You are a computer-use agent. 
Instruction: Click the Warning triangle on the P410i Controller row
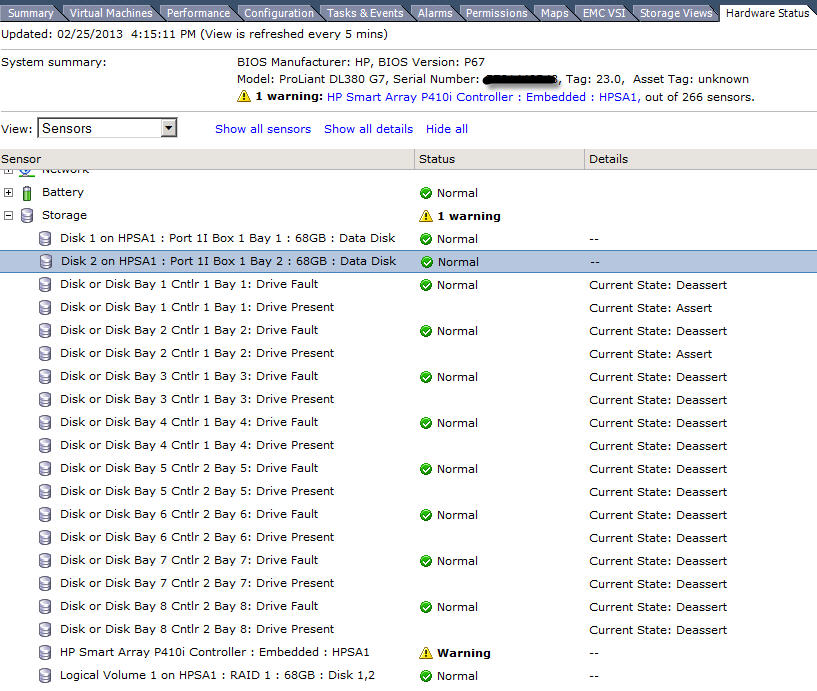426,653
